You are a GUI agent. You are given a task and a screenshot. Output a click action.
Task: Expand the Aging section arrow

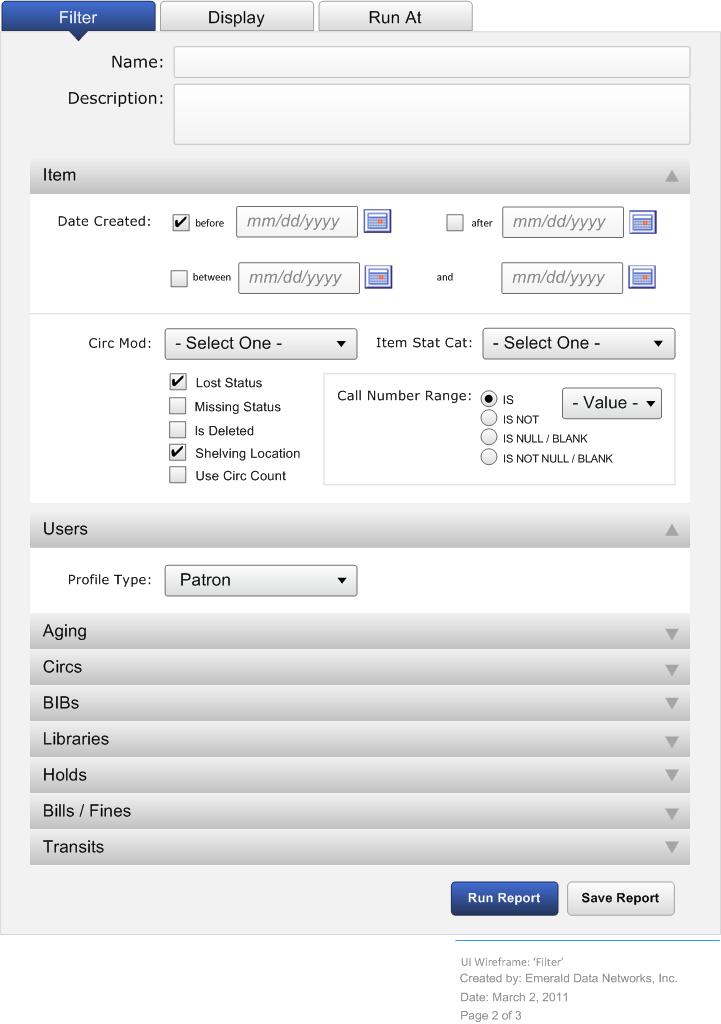(x=672, y=633)
